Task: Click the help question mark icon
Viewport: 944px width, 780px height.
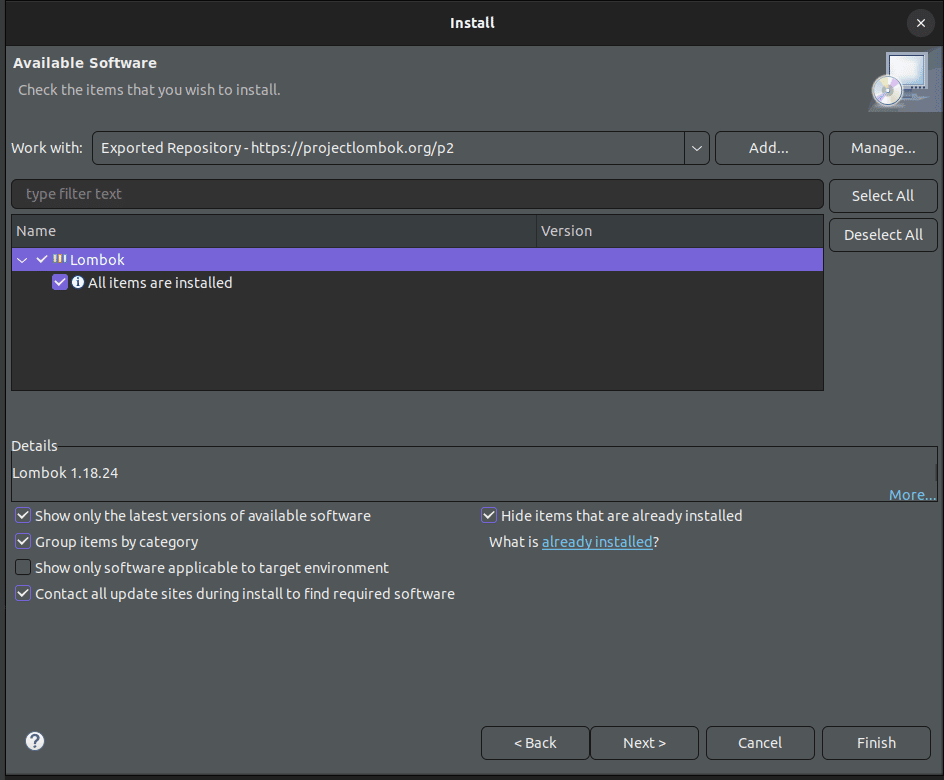Action: point(34,741)
